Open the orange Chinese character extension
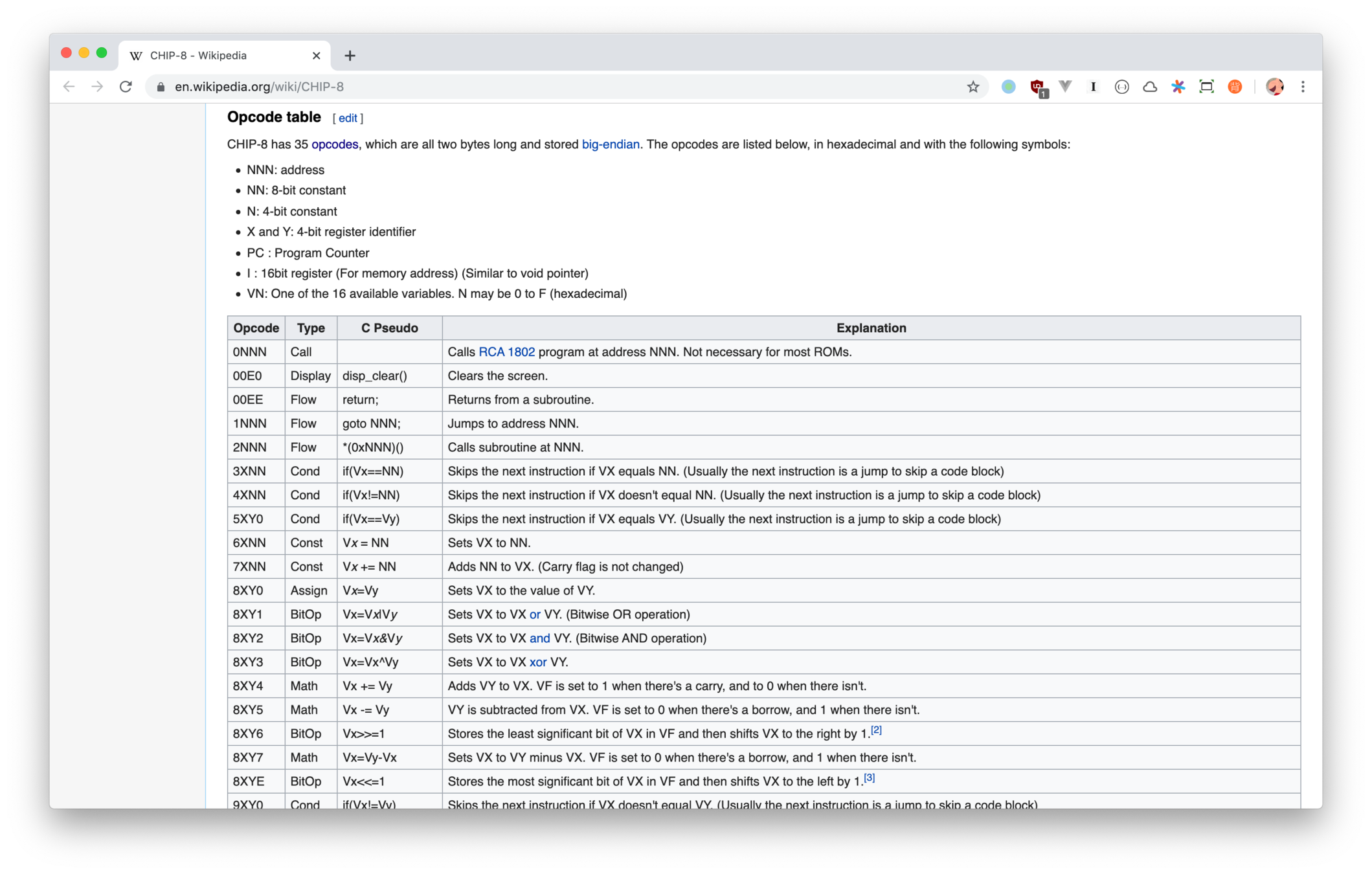The image size is (1372, 874). [1235, 87]
